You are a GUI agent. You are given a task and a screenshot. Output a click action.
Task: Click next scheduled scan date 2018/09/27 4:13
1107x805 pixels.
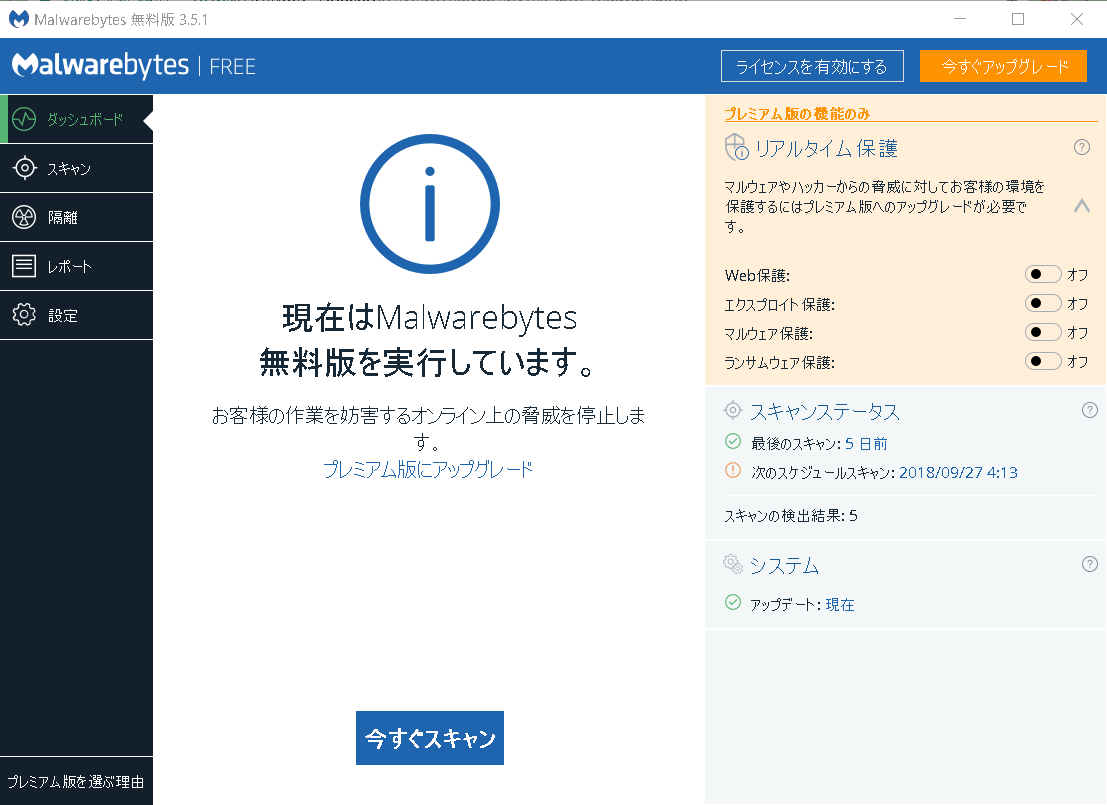(x=958, y=472)
